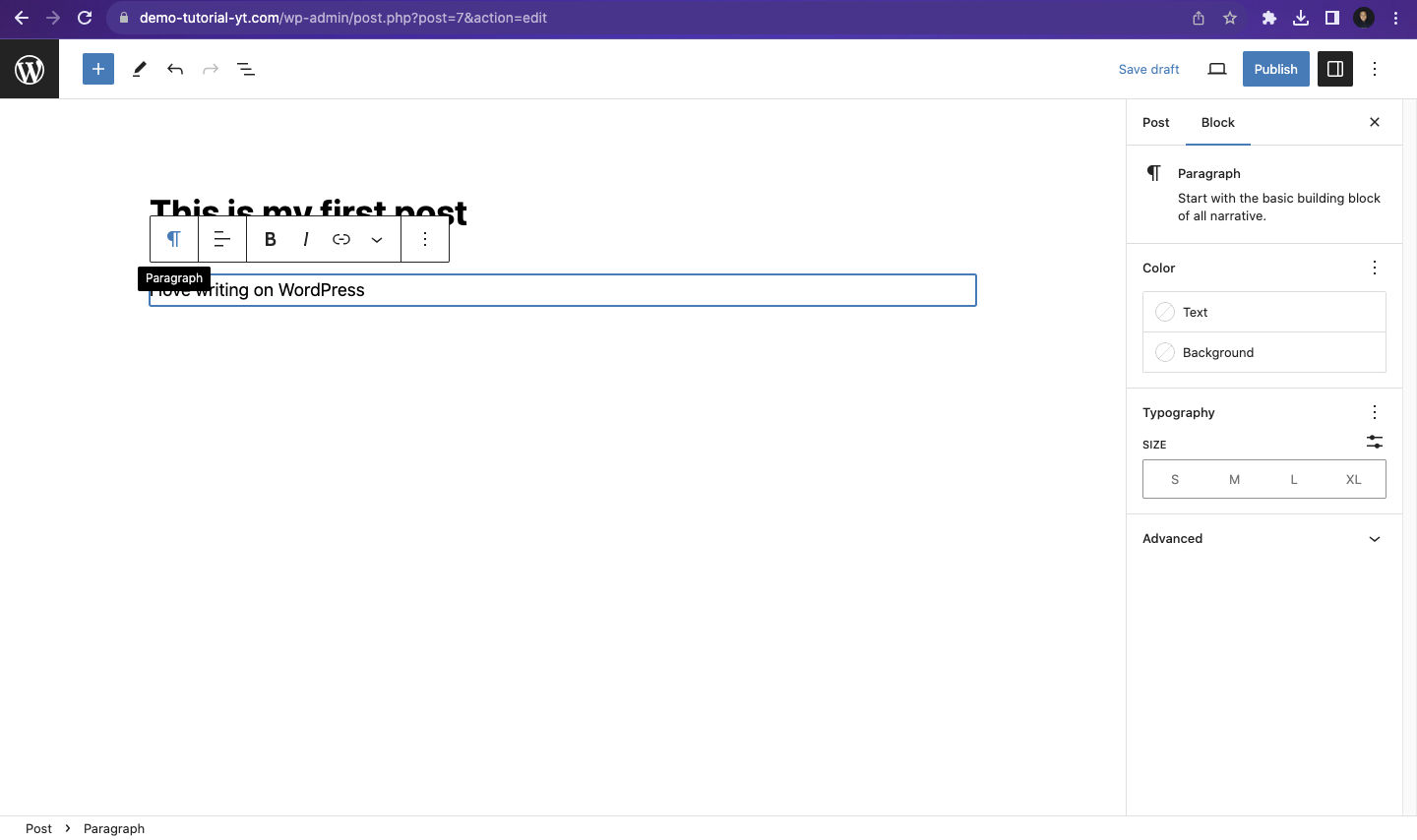Insert a link on the selected text

point(341,239)
